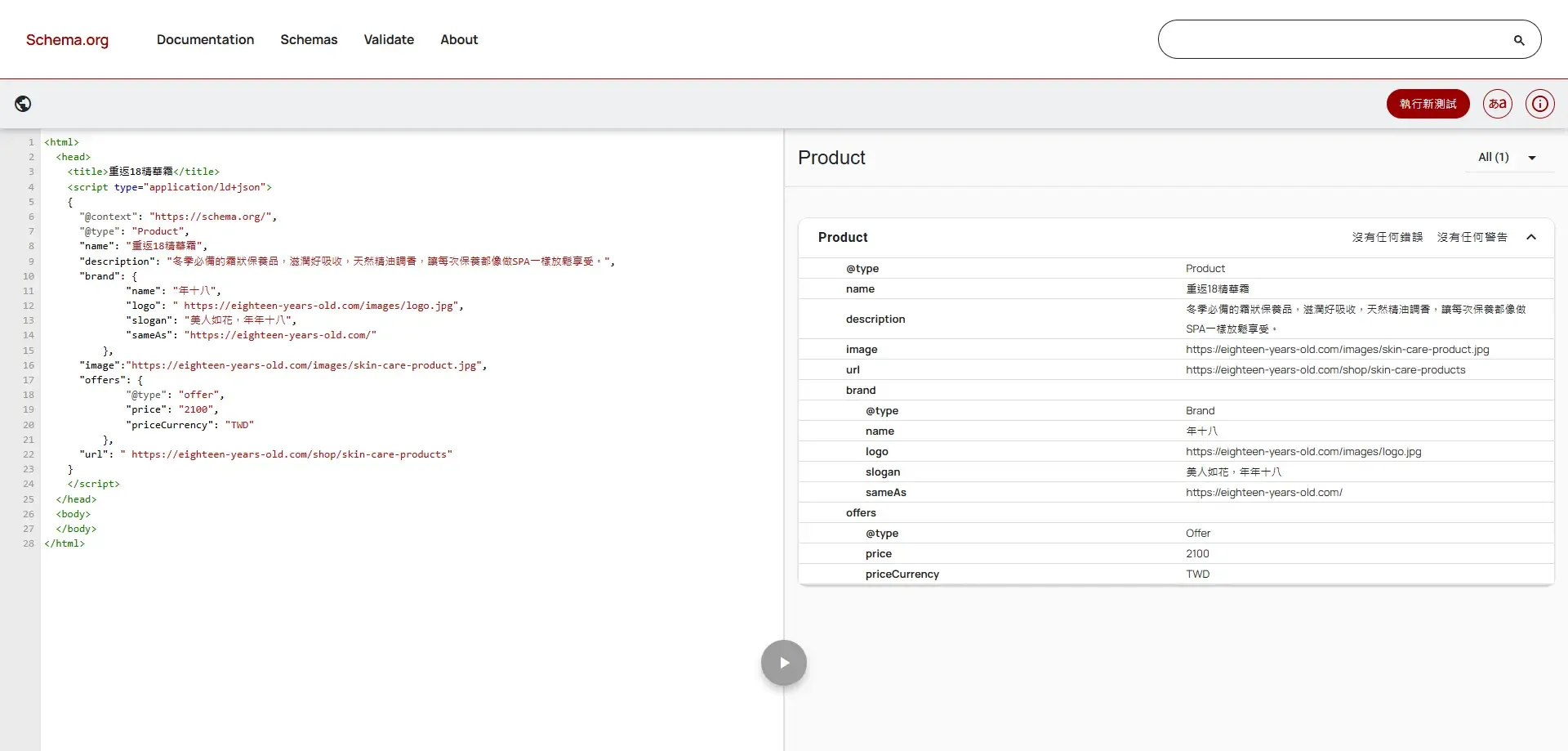Click the 執行新測試 button
The width and height of the screenshot is (1568, 751).
point(1428,104)
